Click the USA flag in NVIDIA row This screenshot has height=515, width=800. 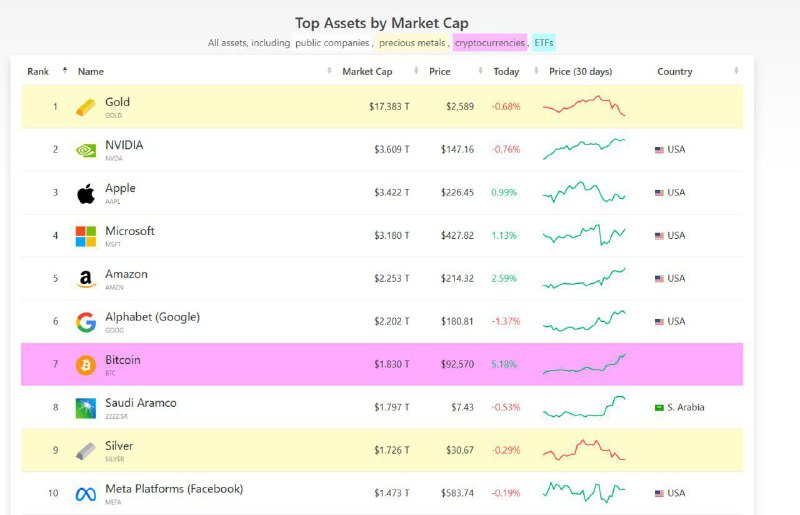click(659, 150)
